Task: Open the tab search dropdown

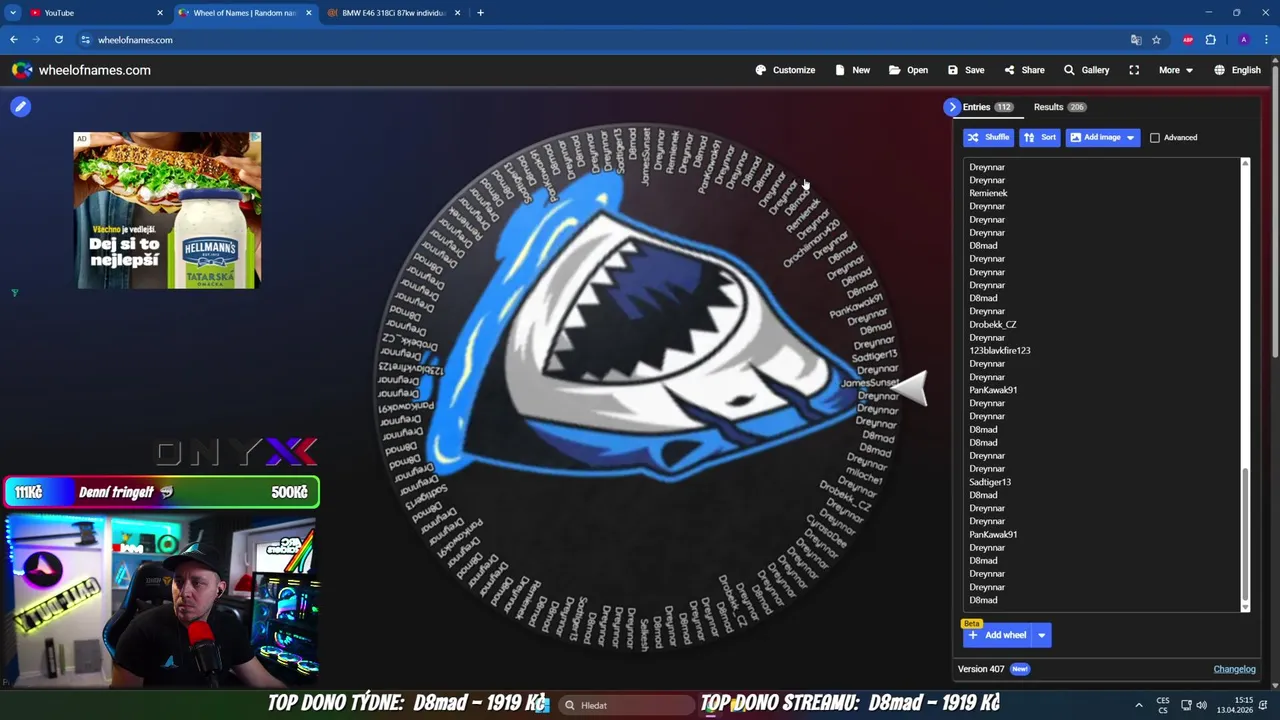Action: tap(12, 13)
